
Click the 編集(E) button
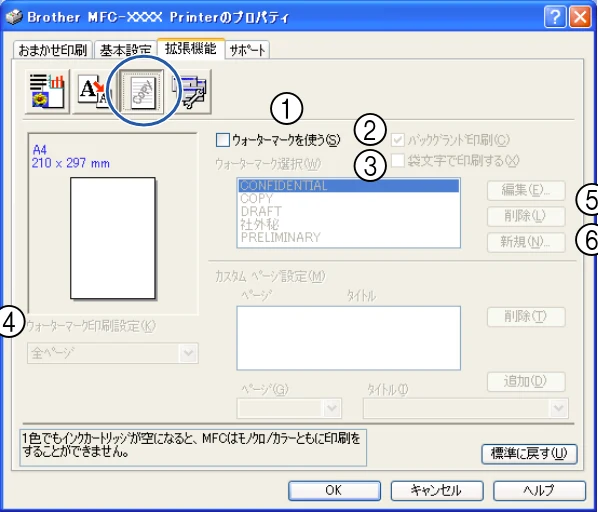[526, 190]
